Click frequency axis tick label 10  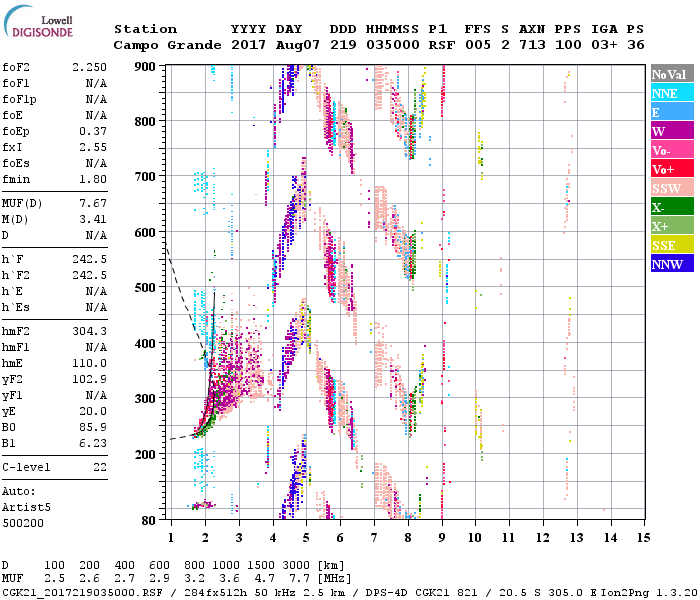click(x=477, y=538)
